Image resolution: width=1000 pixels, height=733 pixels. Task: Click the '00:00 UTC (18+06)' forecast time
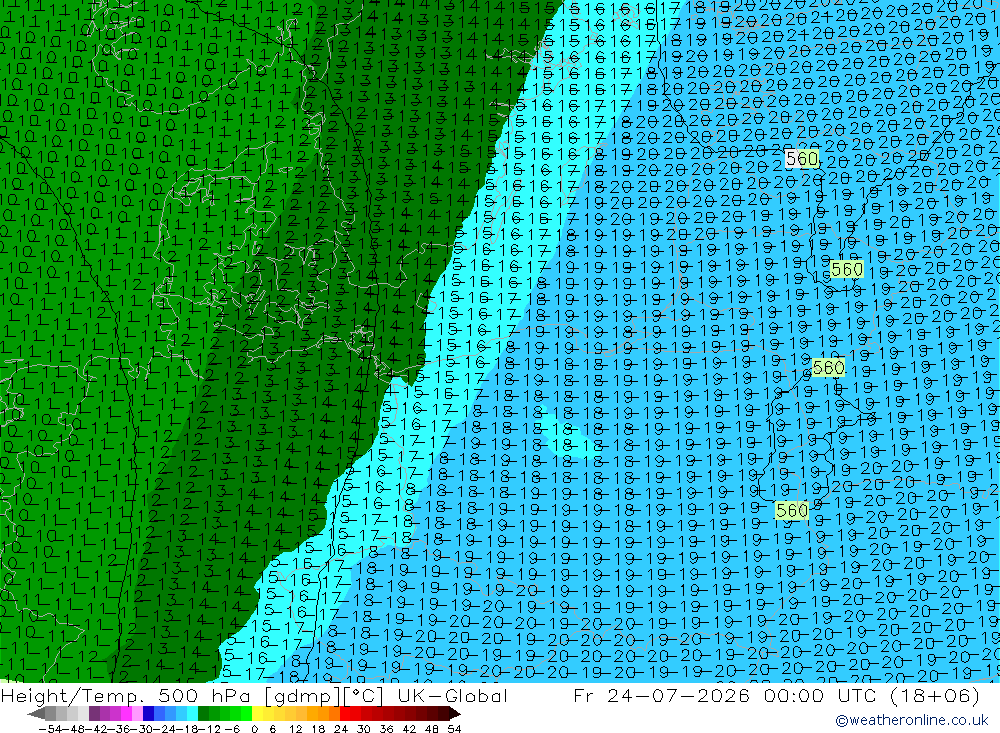click(x=872, y=695)
